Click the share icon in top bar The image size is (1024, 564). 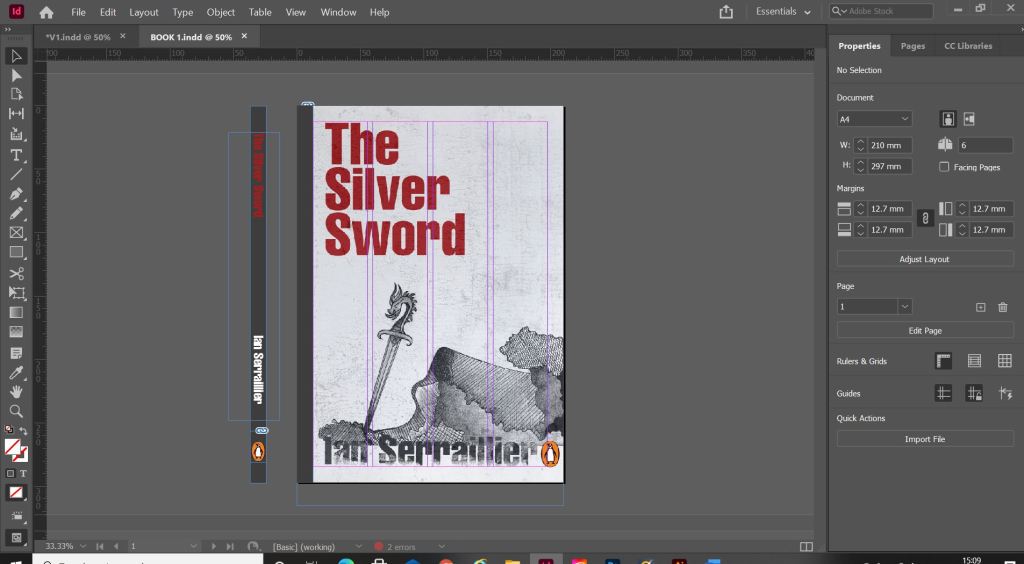point(726,12)
